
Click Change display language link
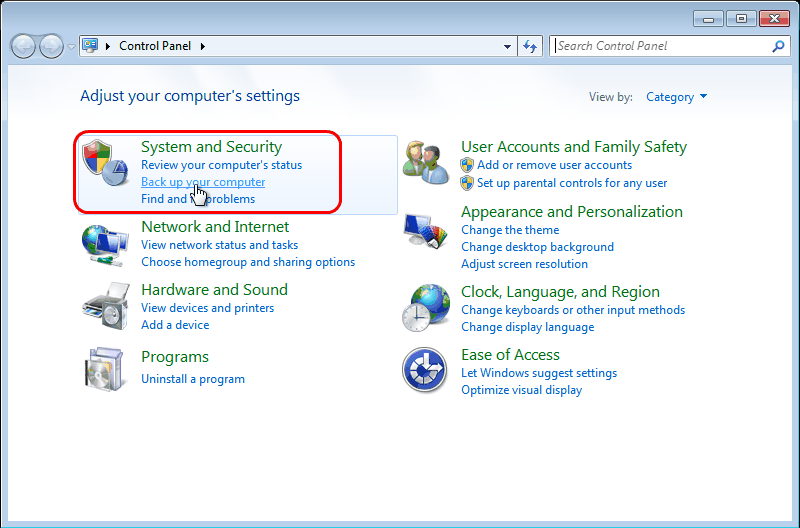[528, 327]
